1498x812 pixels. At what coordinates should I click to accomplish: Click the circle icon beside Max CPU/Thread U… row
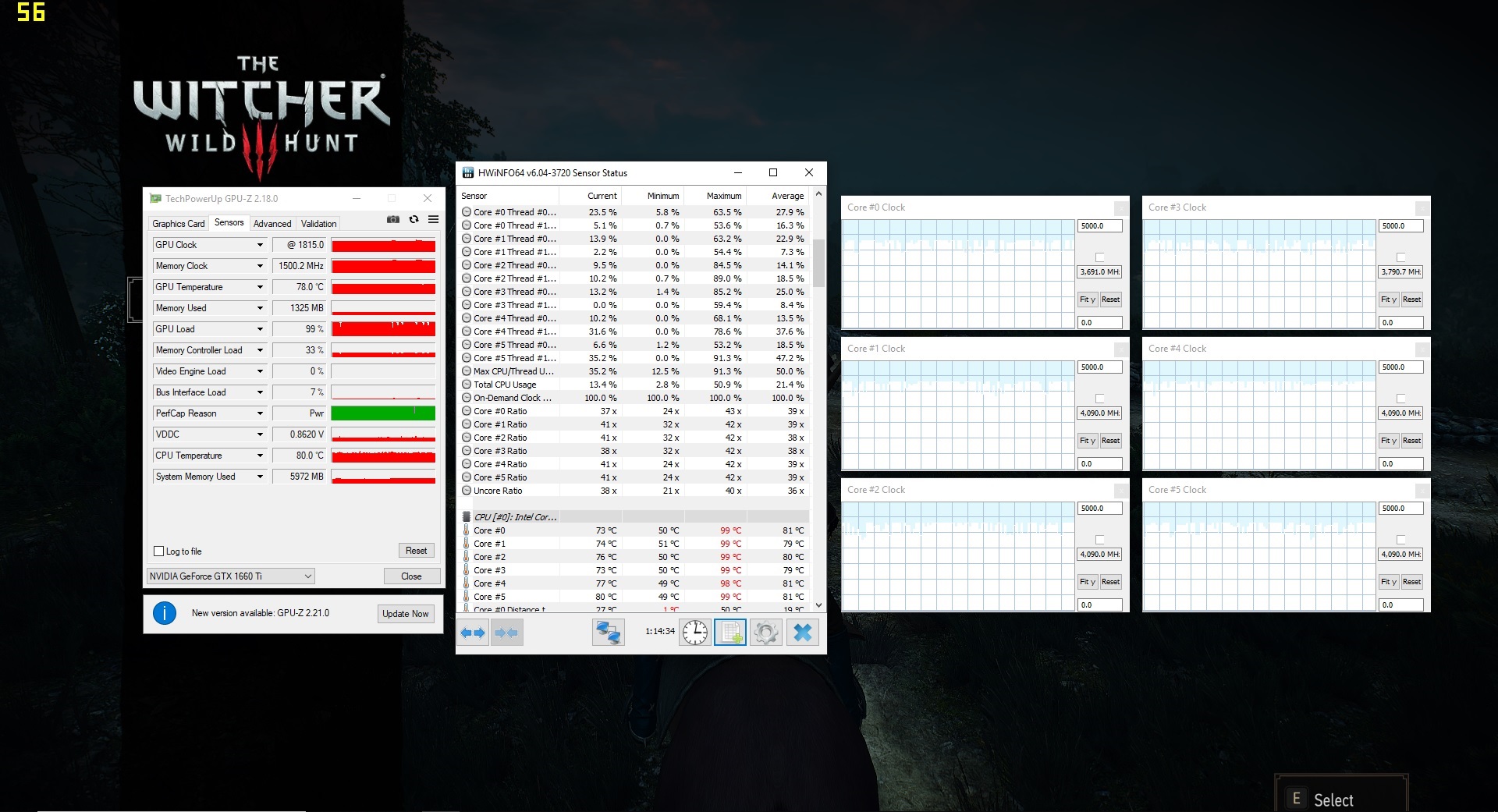coord(467,371)
